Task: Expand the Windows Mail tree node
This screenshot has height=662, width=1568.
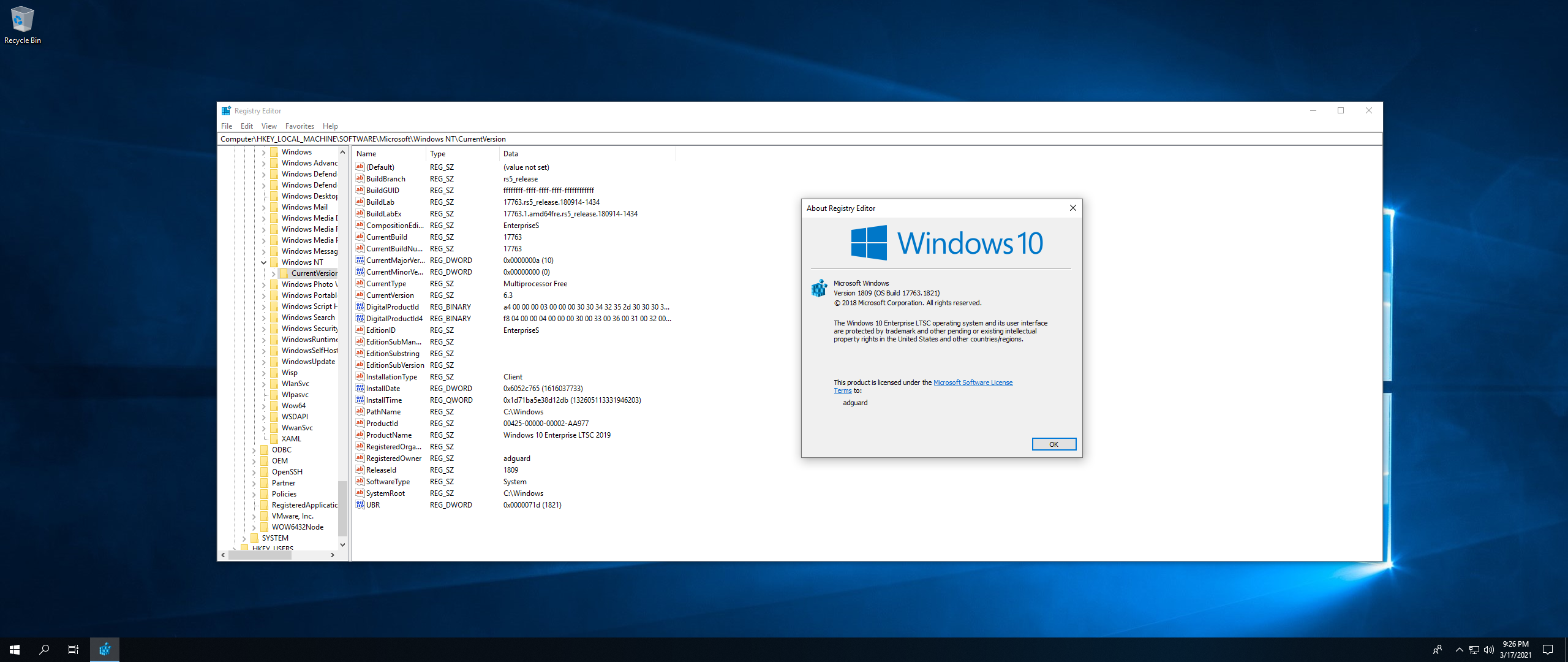Action: point(264,207)
